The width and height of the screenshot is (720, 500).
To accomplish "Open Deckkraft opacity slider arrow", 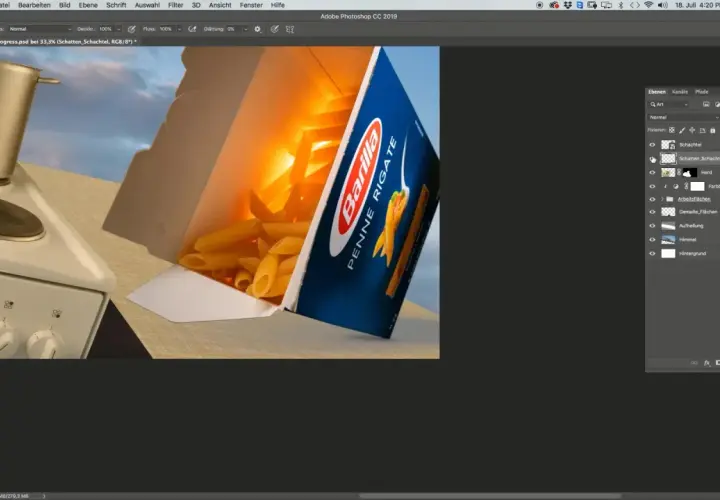I will (118, 29).
